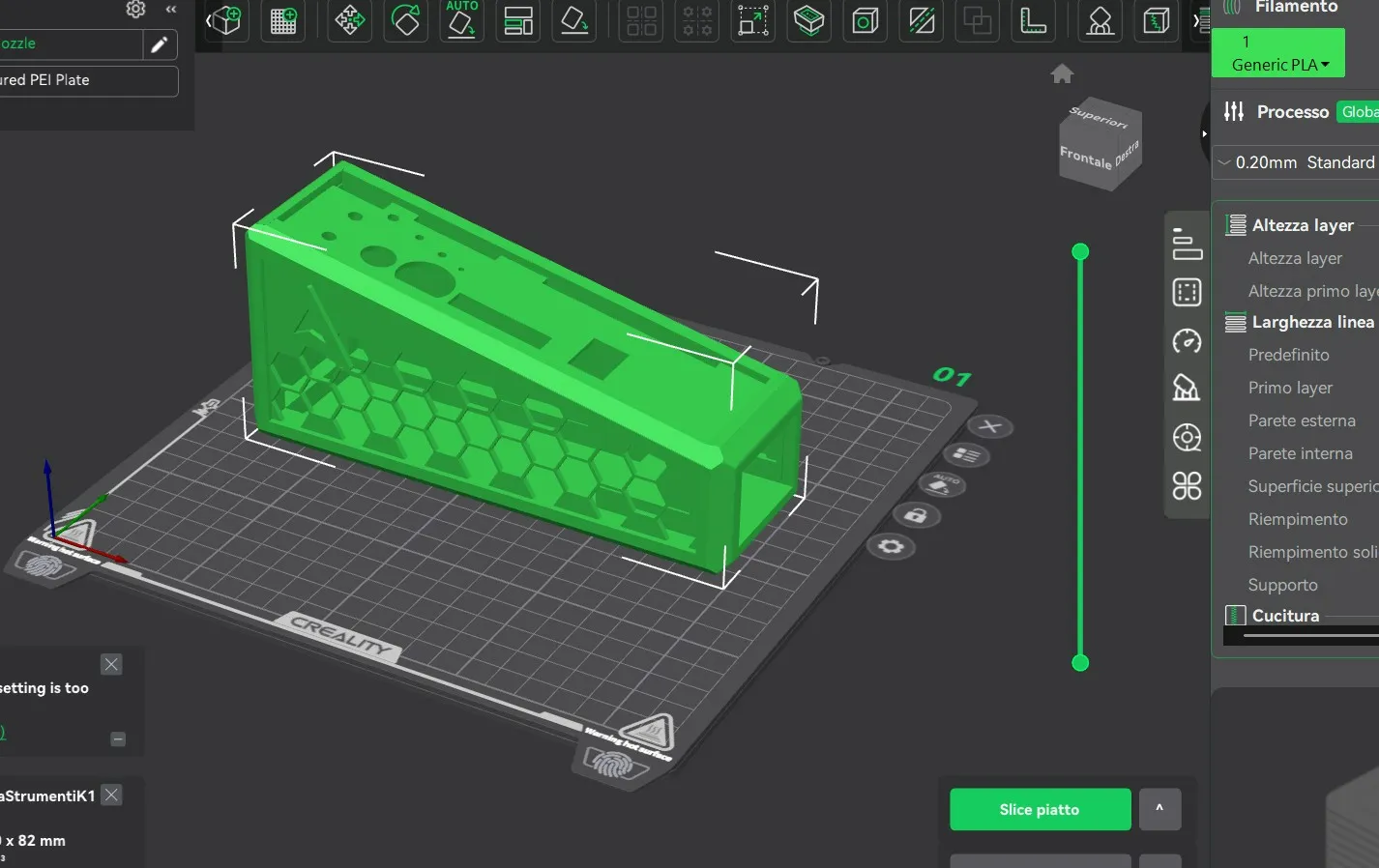The width and height of the screenshot is (1379, 868).
Task: Click the Slice piatto button
Action: [1040, 809]
